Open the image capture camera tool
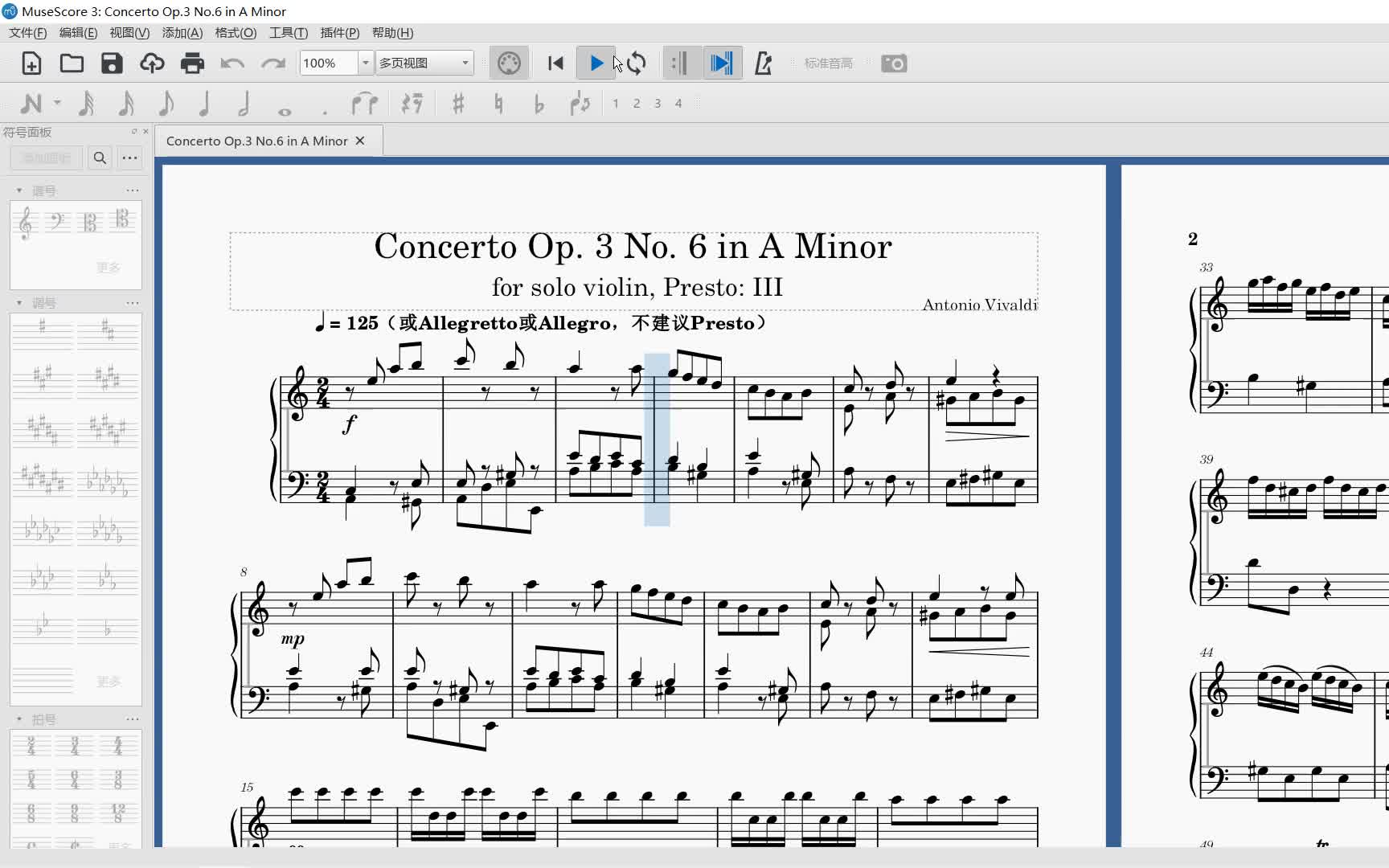Viewport: 1389px width, 868px height. point(894,63)
